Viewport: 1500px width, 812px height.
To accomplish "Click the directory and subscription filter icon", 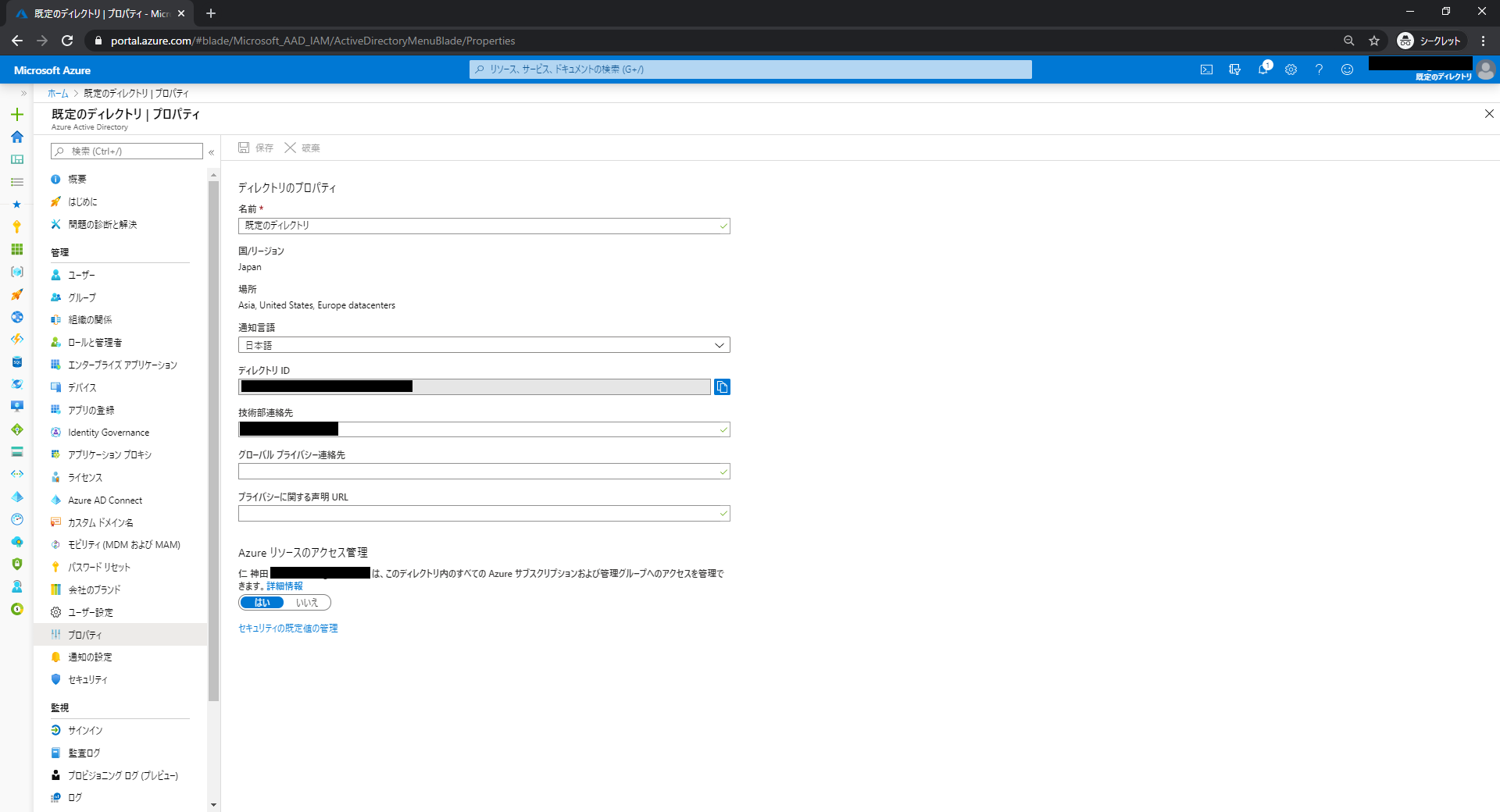I will 1234,69.
